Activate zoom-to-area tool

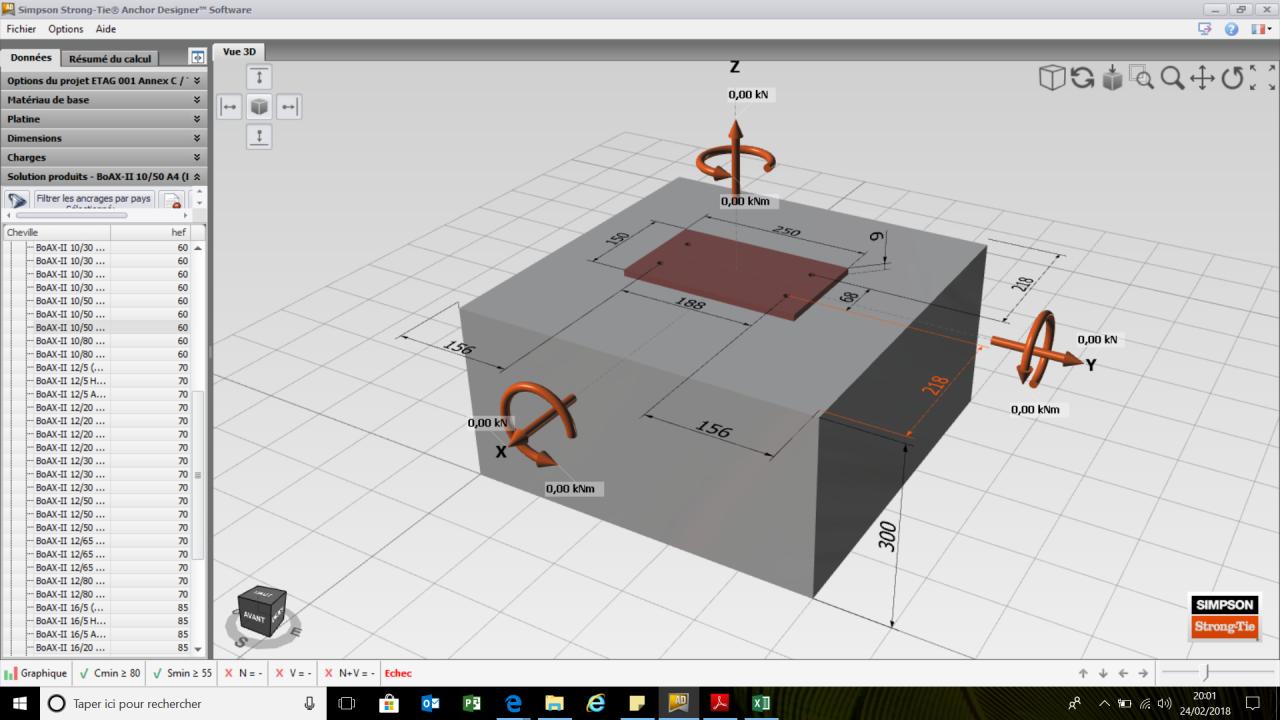point(1141,78)
